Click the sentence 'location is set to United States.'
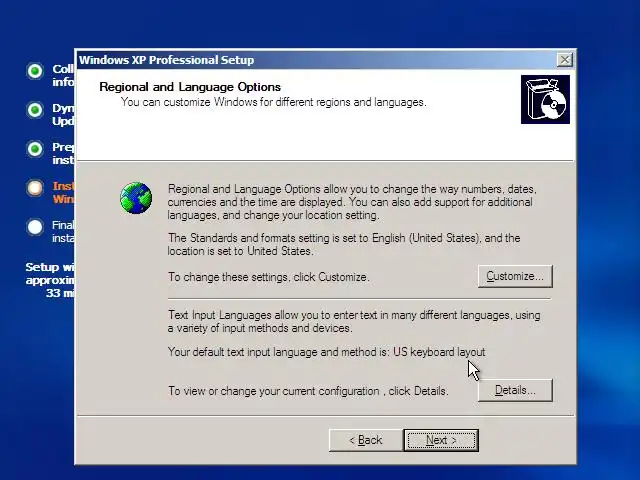The height and width of the screenshot is (480, 640). tap(240, 251)
